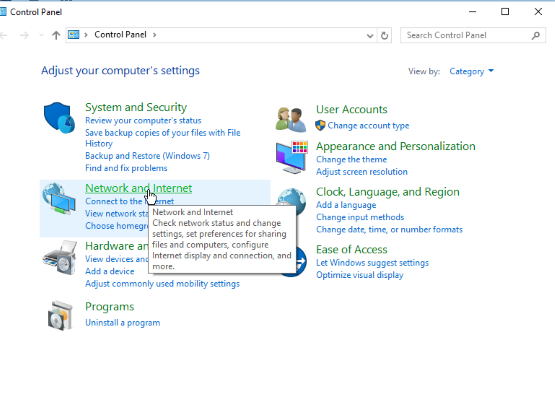555x400 pixels.
Task: Open Ease of Access category heading
Action: (x=351, y=250)
